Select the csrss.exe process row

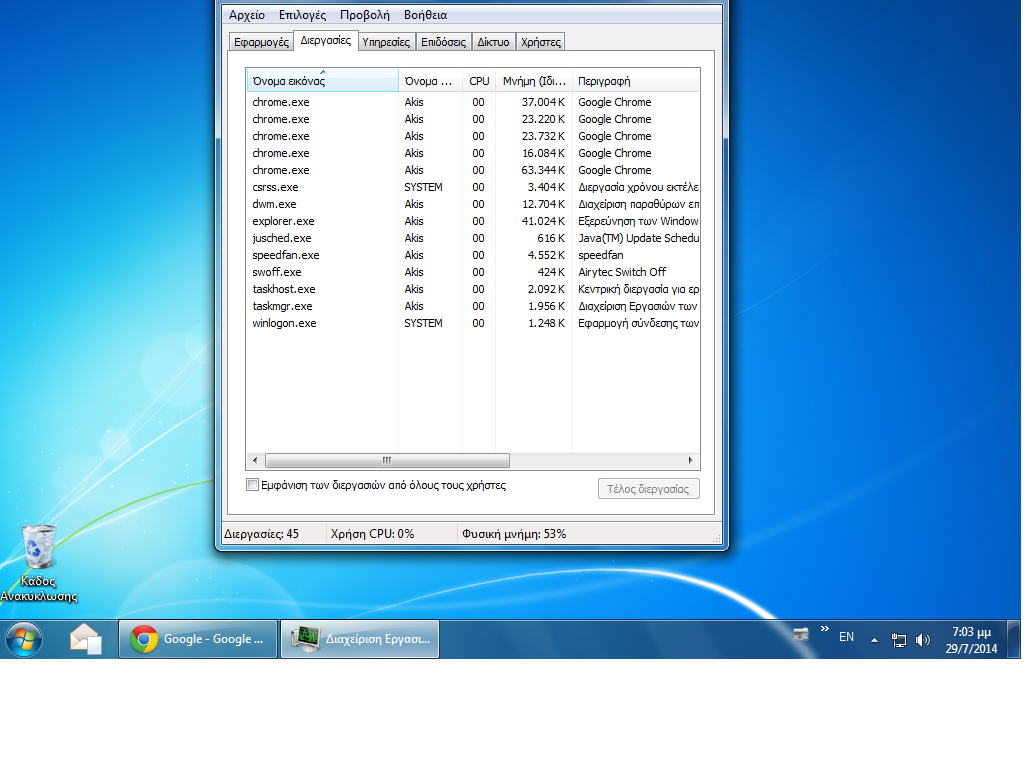(x=473, y=187)
